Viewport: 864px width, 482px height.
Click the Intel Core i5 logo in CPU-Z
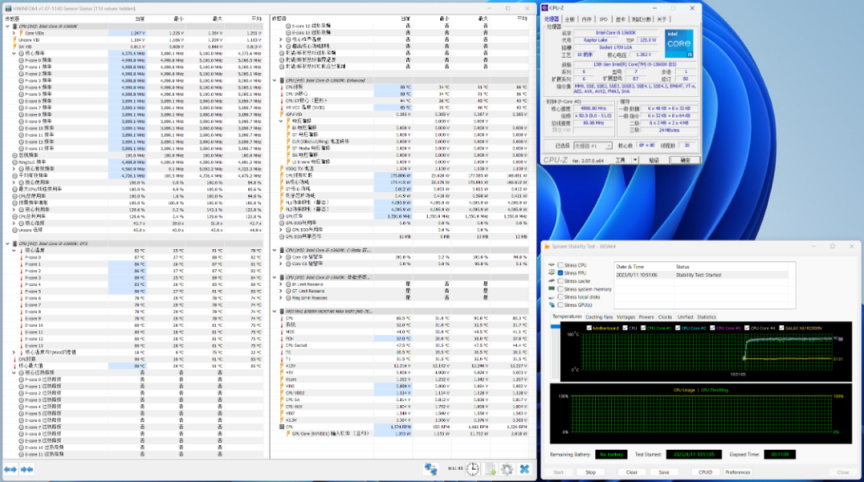pyautogui.click(x=678, y=46)
